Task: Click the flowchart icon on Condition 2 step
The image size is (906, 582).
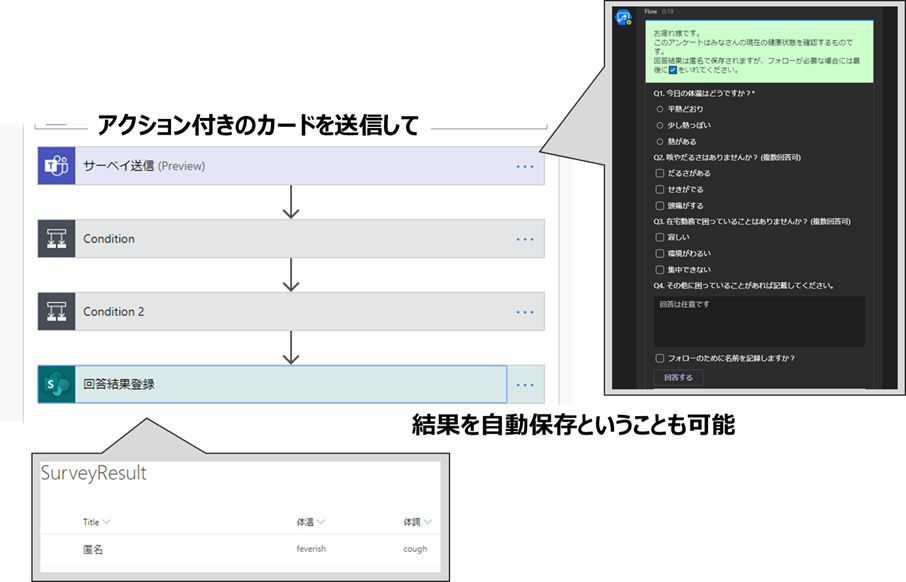Action: (x=56, y=311)
